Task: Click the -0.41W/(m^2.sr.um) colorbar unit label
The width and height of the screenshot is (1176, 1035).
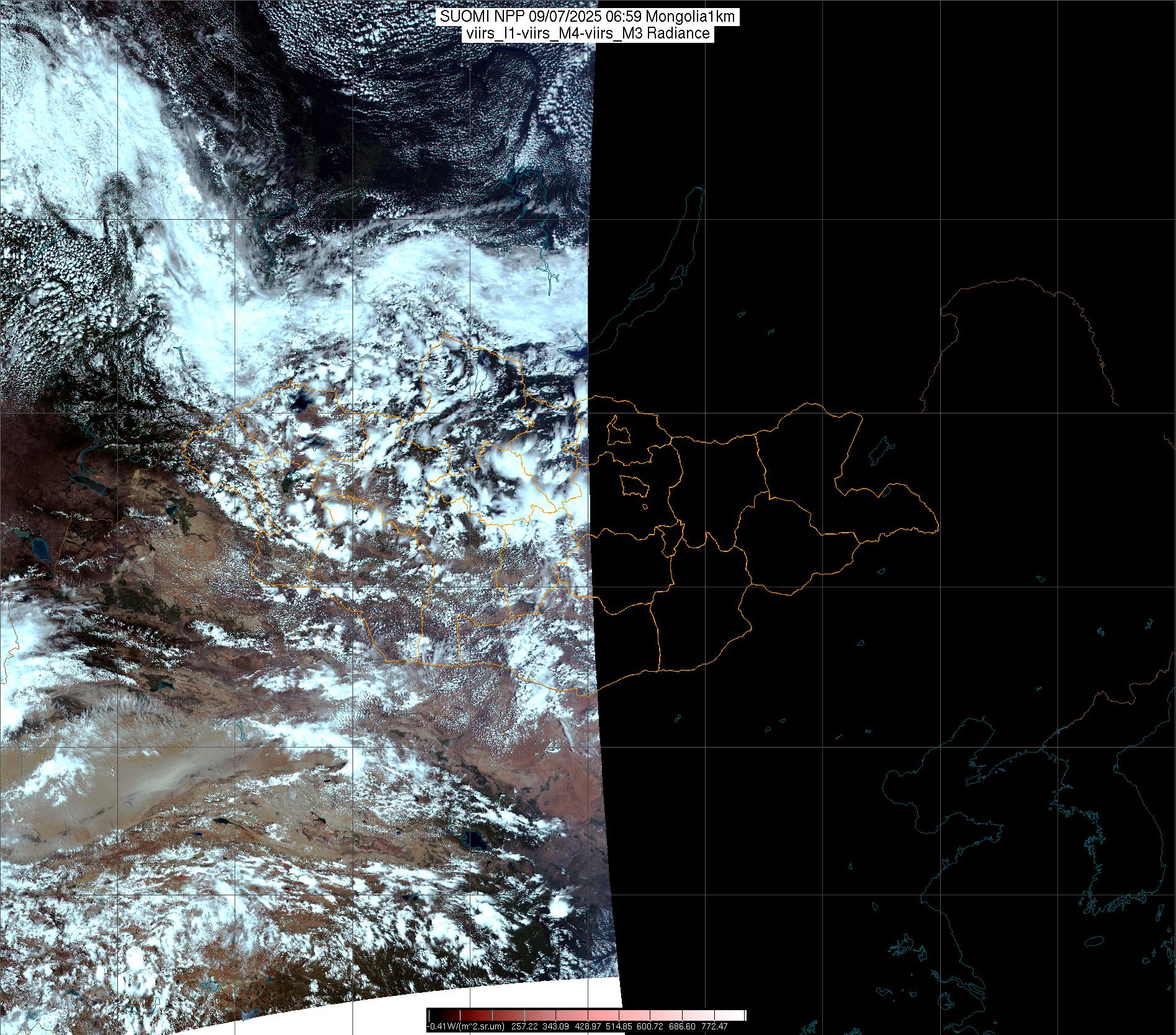Action: click(466, 1027)
